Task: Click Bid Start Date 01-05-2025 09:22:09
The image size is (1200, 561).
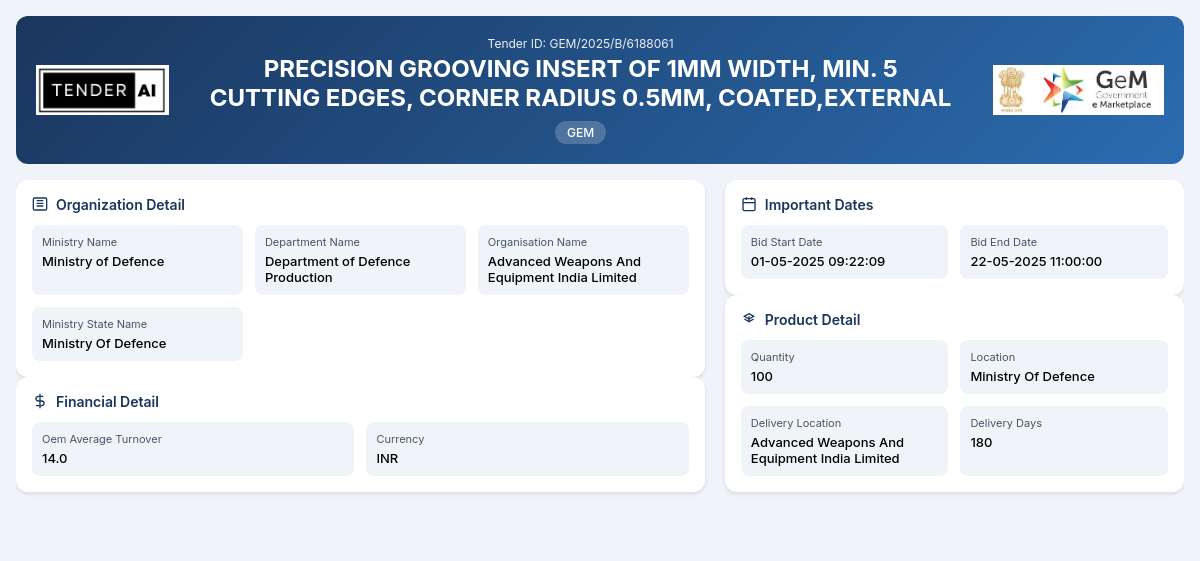Action: click(818, 262)
